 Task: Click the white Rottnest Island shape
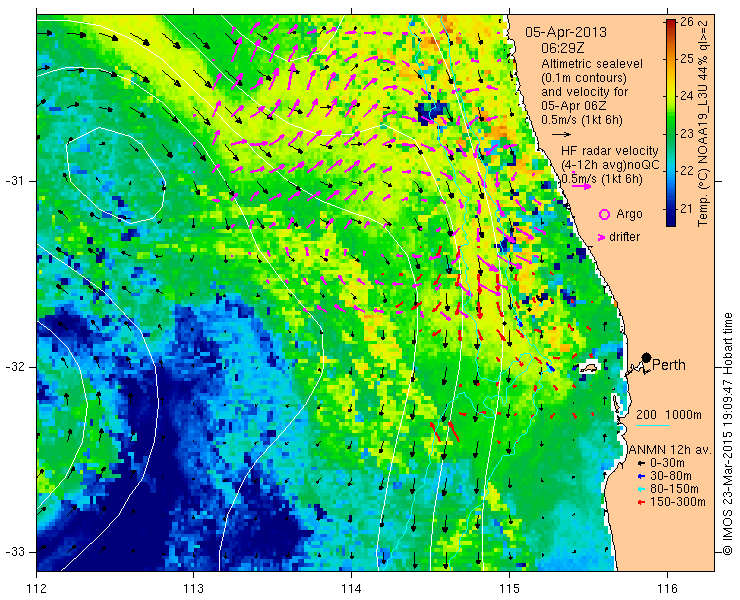[589, 368]
